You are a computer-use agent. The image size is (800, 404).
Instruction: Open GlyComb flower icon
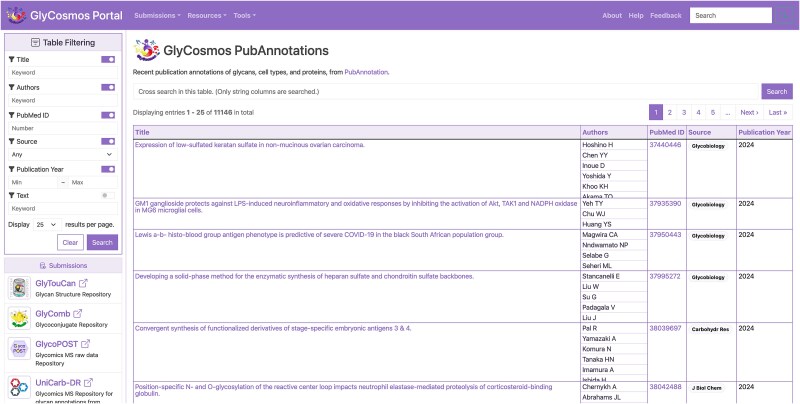coord(19,318)
